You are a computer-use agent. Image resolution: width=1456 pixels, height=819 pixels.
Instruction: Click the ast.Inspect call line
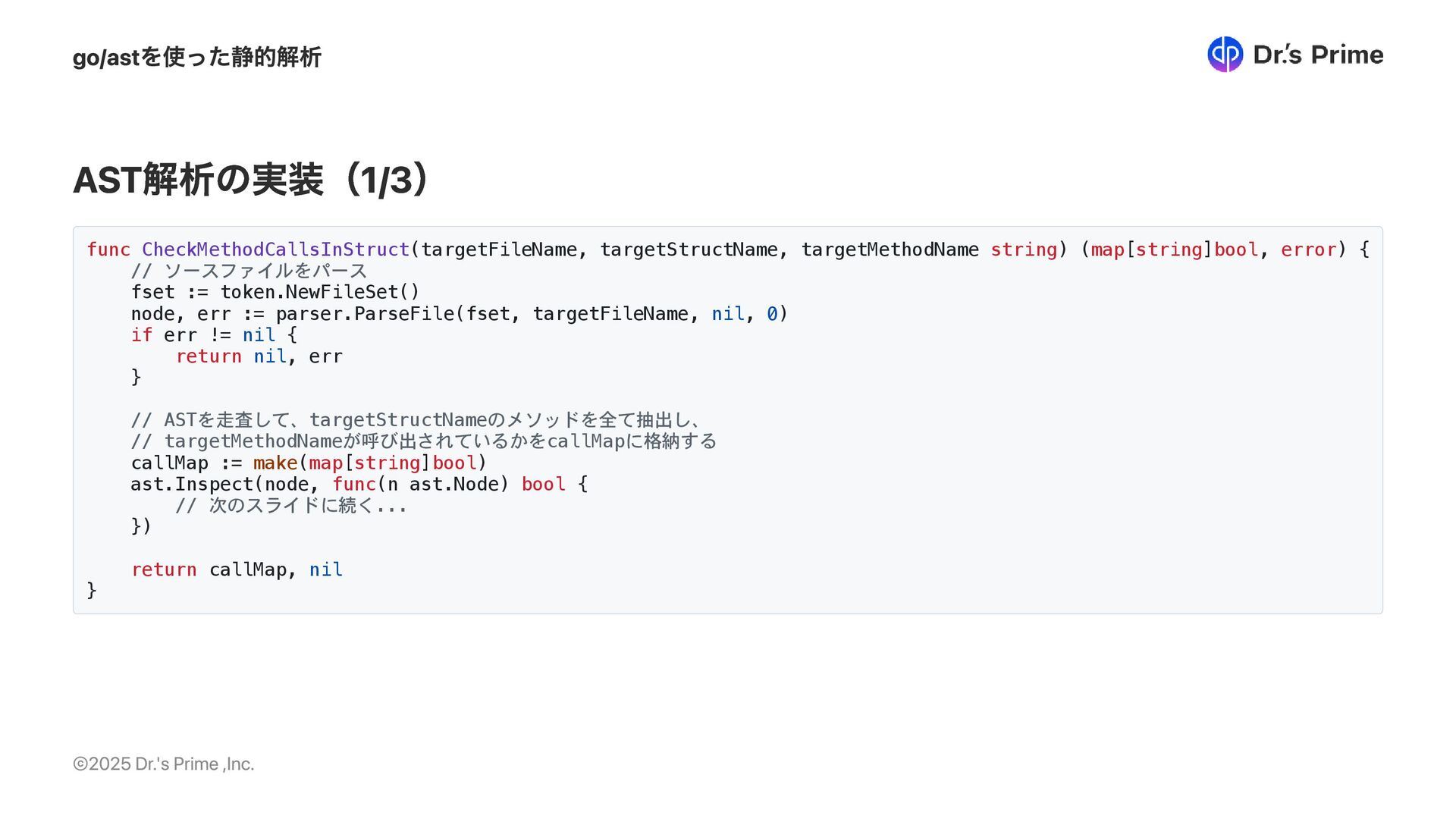click(x=359, y=484)
